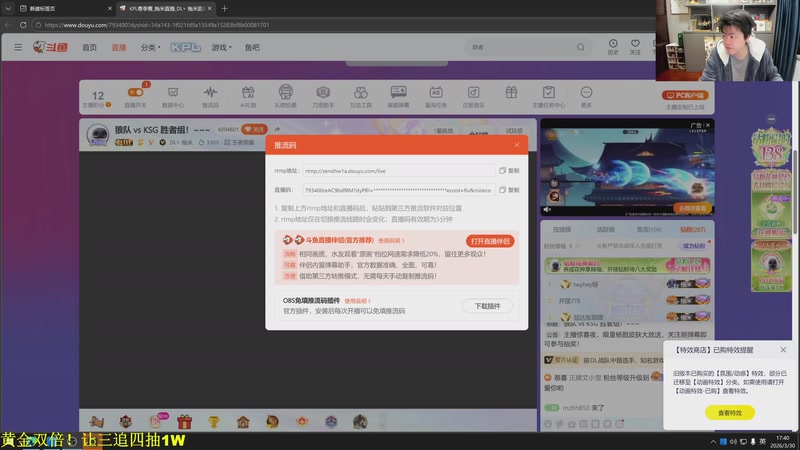The image size is (800, 450).
Task: Click the gift box icon beside 正版音乐
Action: pos(511,92)
